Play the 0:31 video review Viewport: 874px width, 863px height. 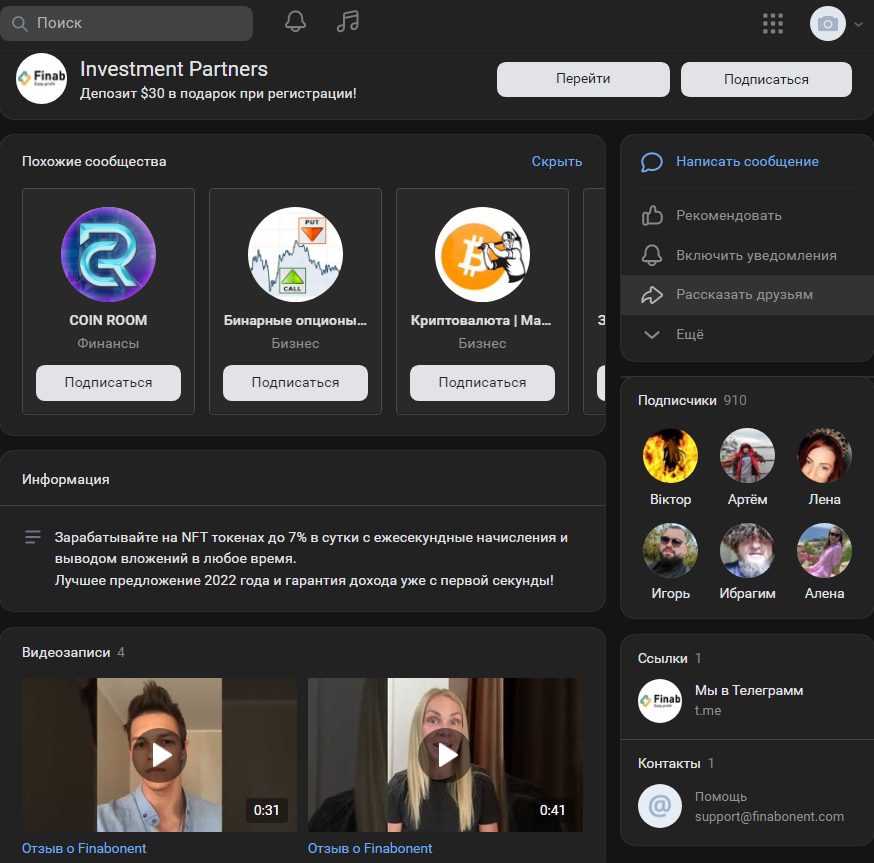pyautogui.click(x=159, y=755)
